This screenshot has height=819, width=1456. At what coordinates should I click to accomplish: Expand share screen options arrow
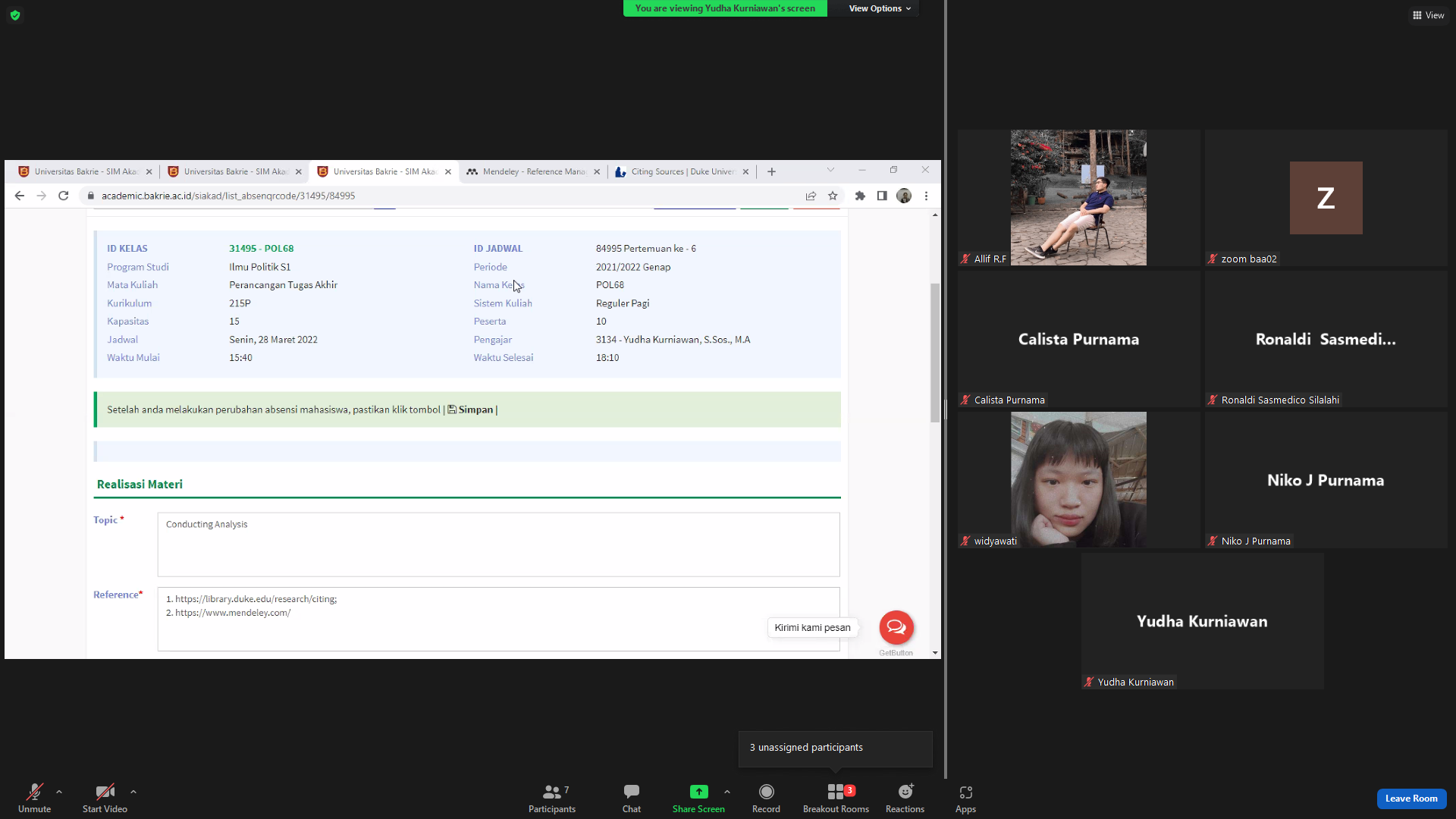[x=727, y=792]
